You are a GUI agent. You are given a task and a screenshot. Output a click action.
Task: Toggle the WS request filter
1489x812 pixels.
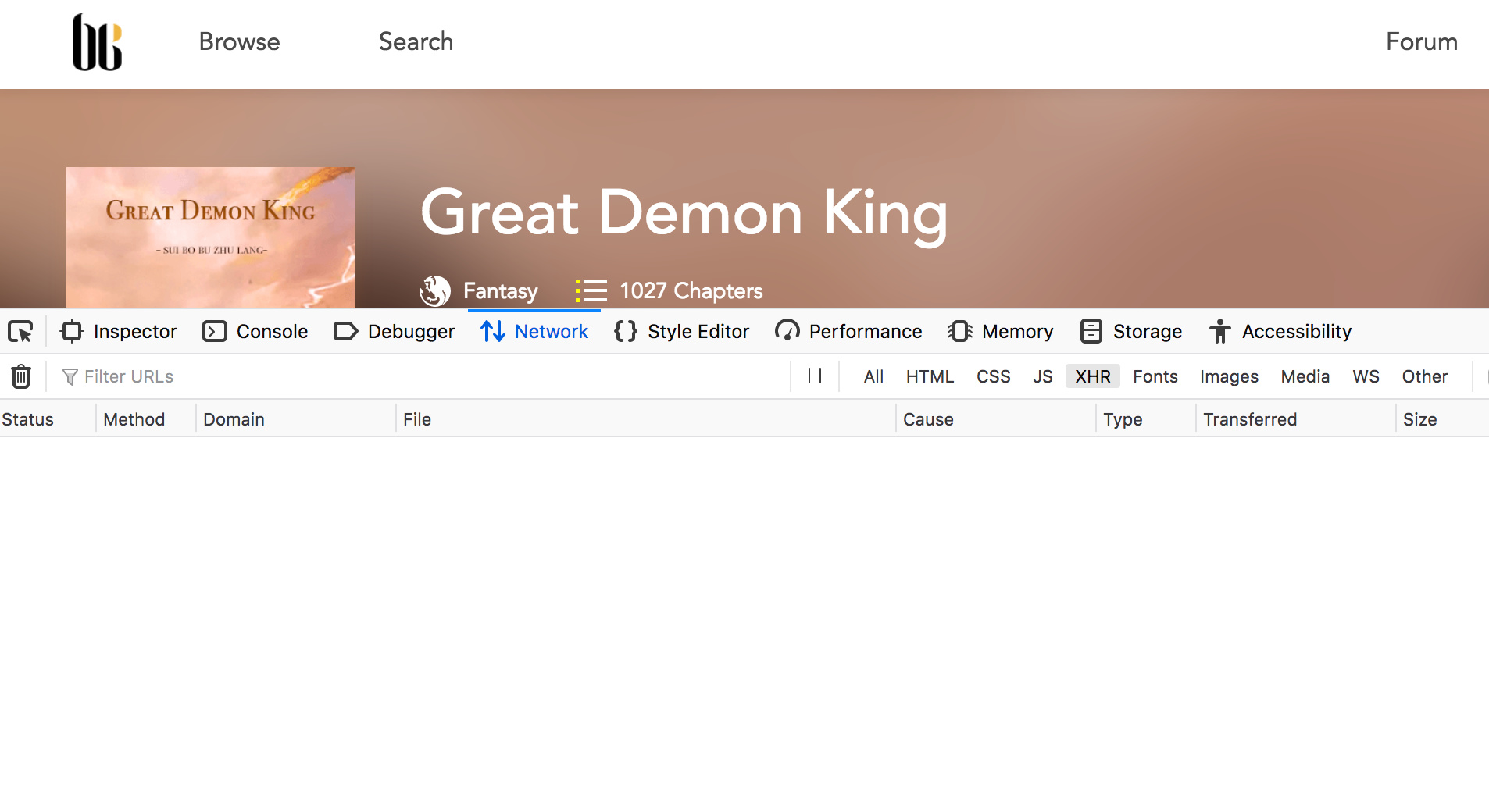click(x=1366, y=376)
